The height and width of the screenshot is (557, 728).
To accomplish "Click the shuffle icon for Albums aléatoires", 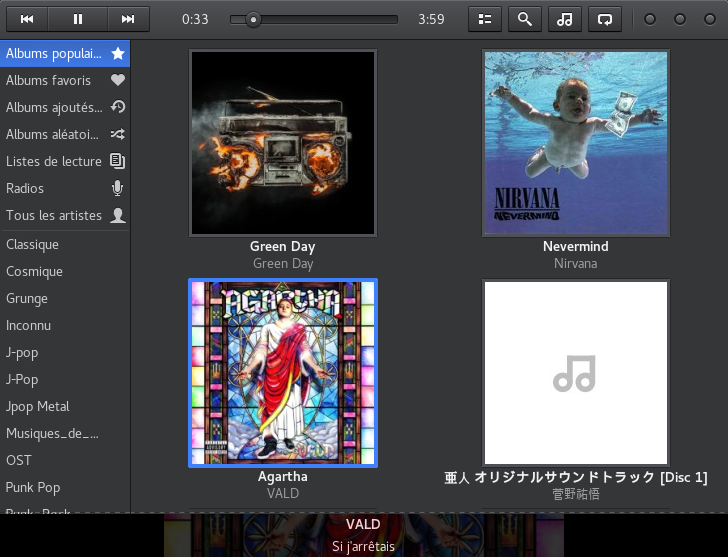I will click(x=118, y=134).
